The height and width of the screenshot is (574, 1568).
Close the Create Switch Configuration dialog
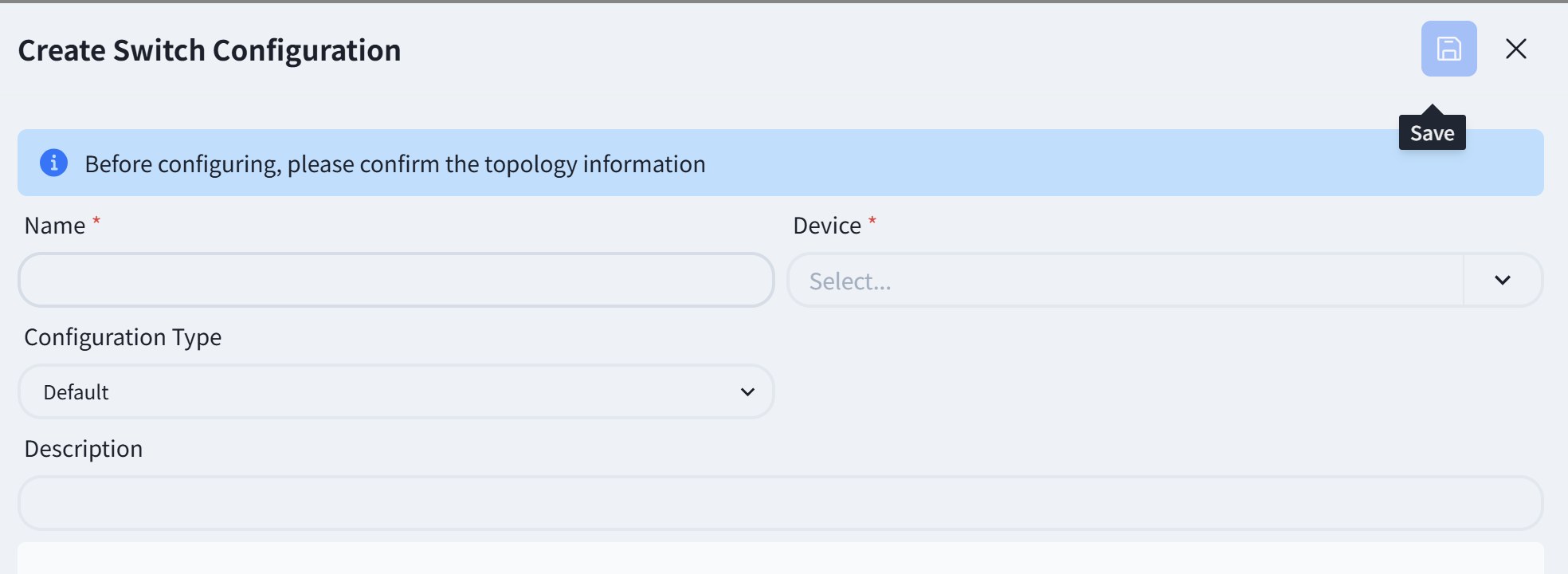1515,49
